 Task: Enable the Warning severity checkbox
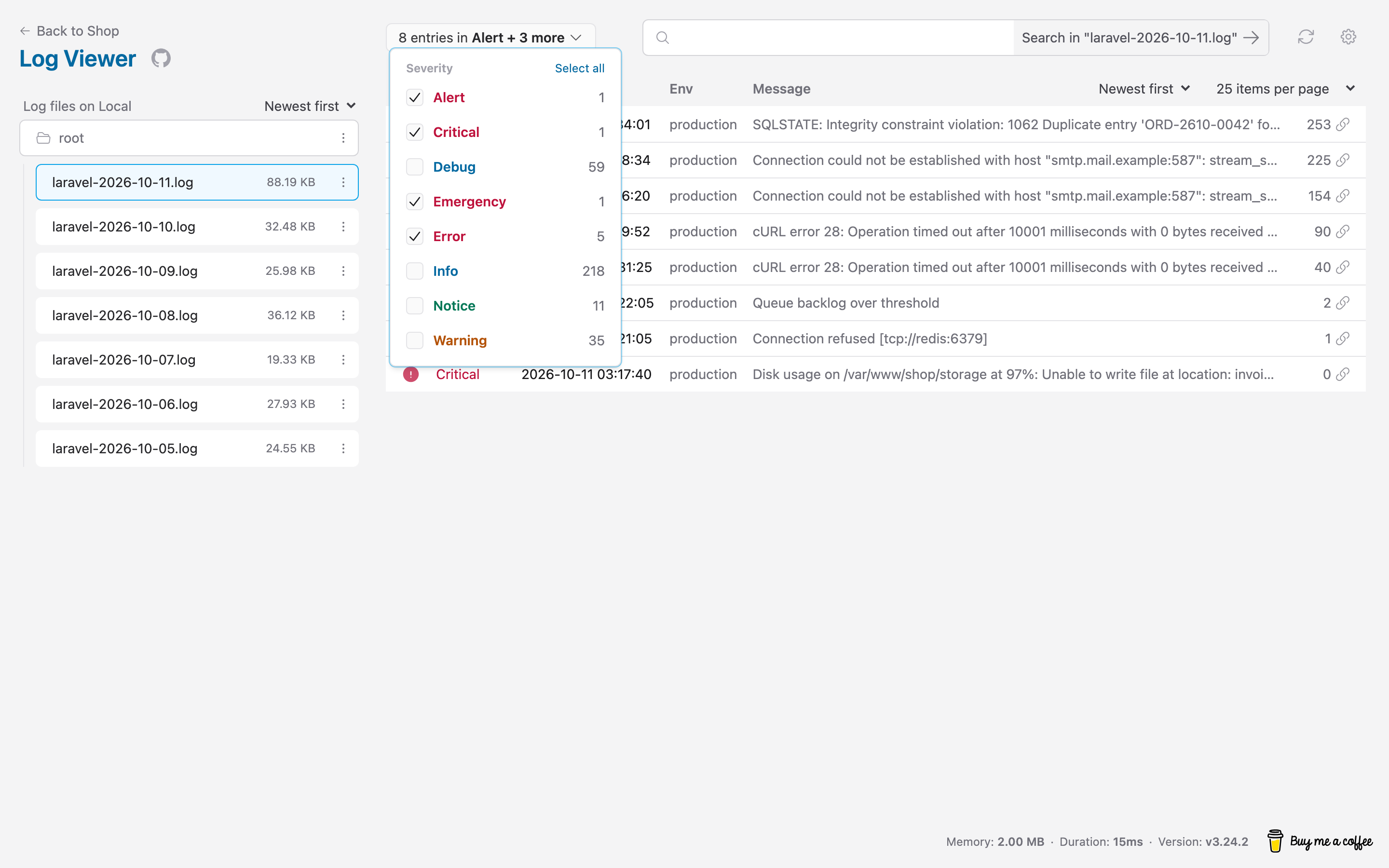pos(414,340)
